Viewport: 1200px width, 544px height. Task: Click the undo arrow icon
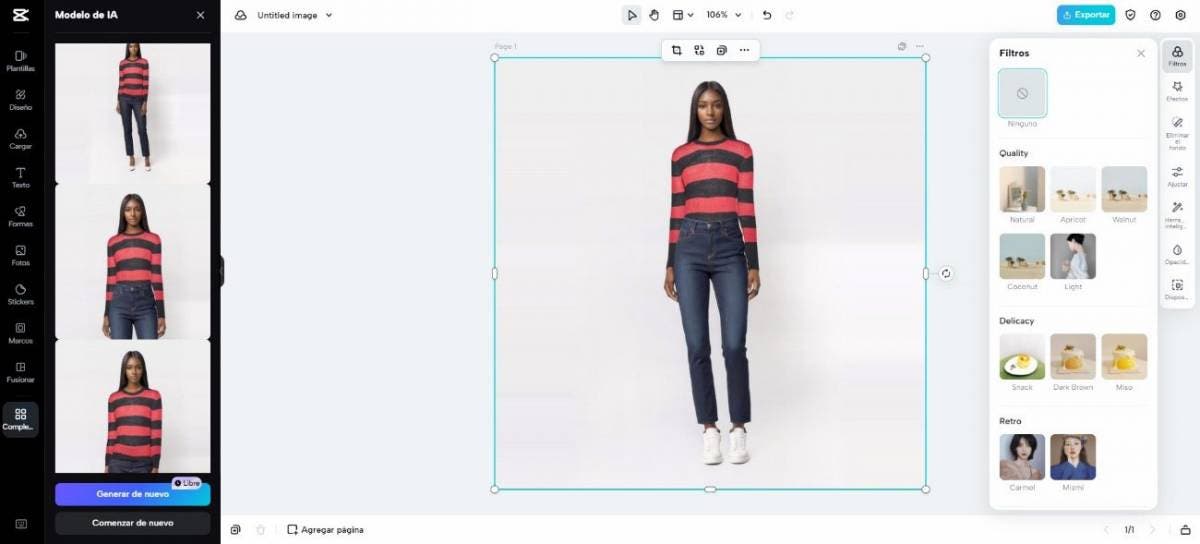767,15
